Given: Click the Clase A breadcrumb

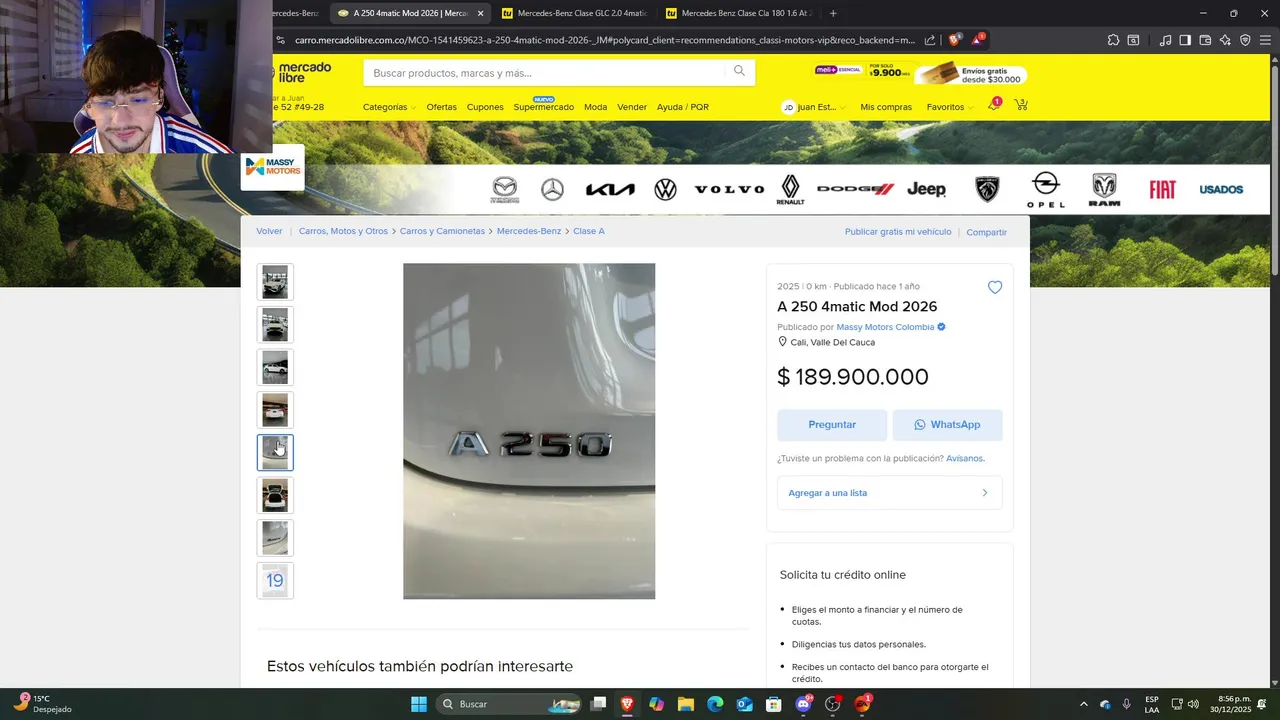Looking at the screenshot, I should pyautogui.click(x=589, y=231).
